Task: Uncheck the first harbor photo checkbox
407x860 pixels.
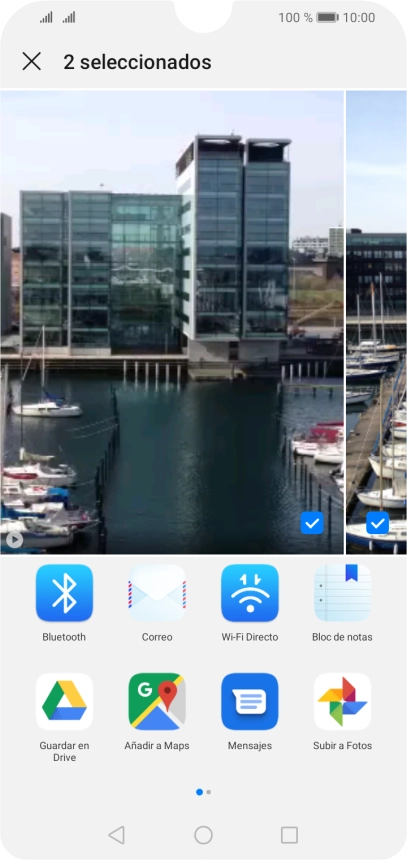Action: click(312, 523)
